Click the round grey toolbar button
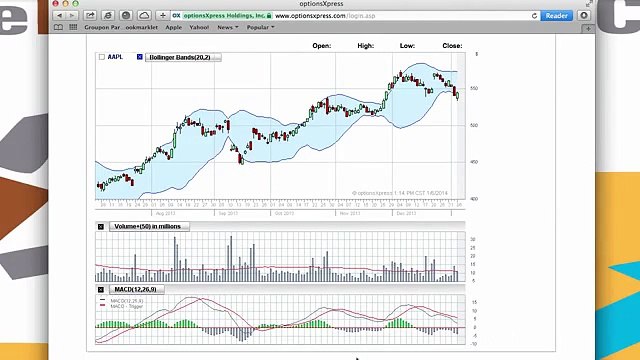The width and height of the screenshot is (640, 360). (126, 16)
